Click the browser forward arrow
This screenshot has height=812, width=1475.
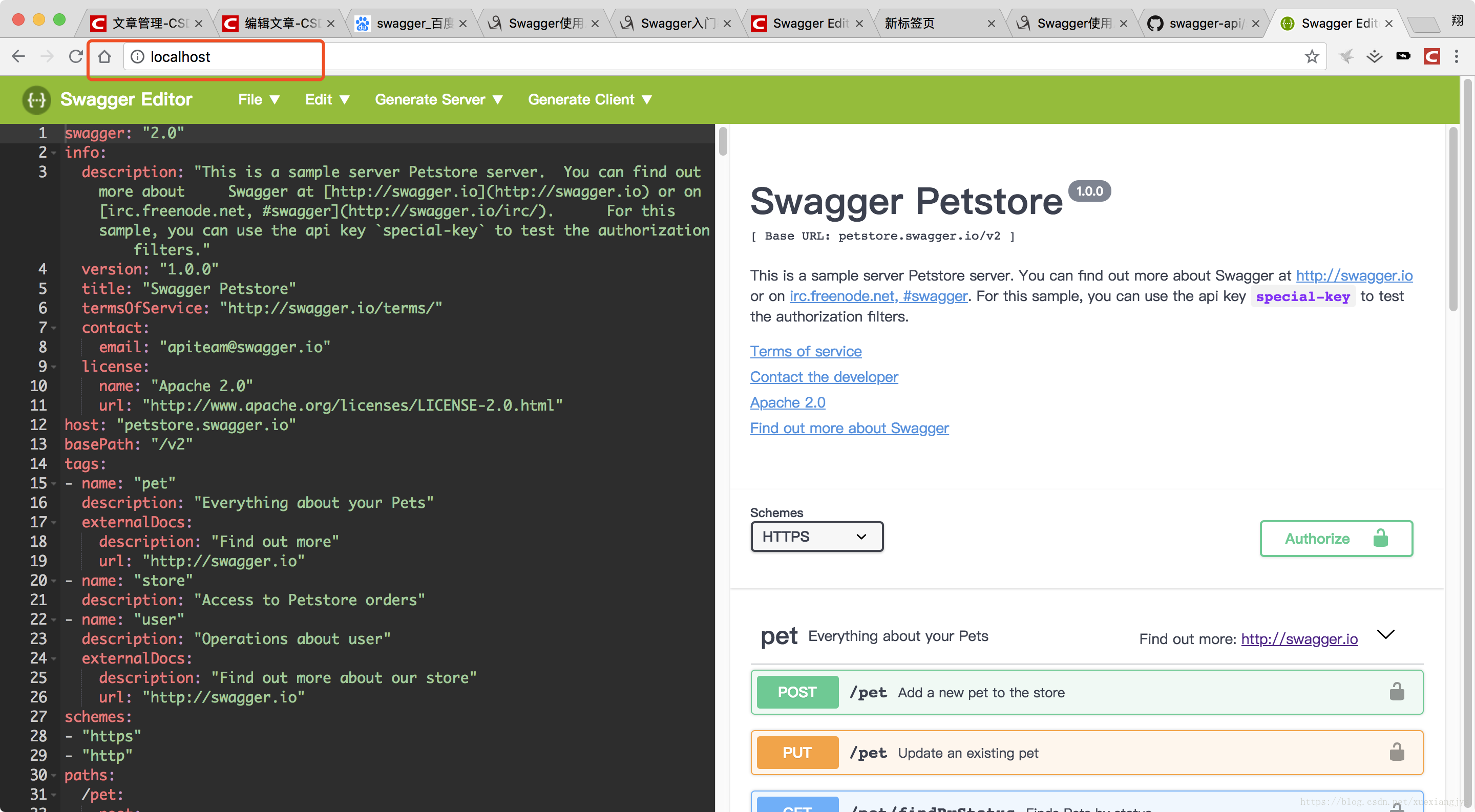(x=47, y=56)
